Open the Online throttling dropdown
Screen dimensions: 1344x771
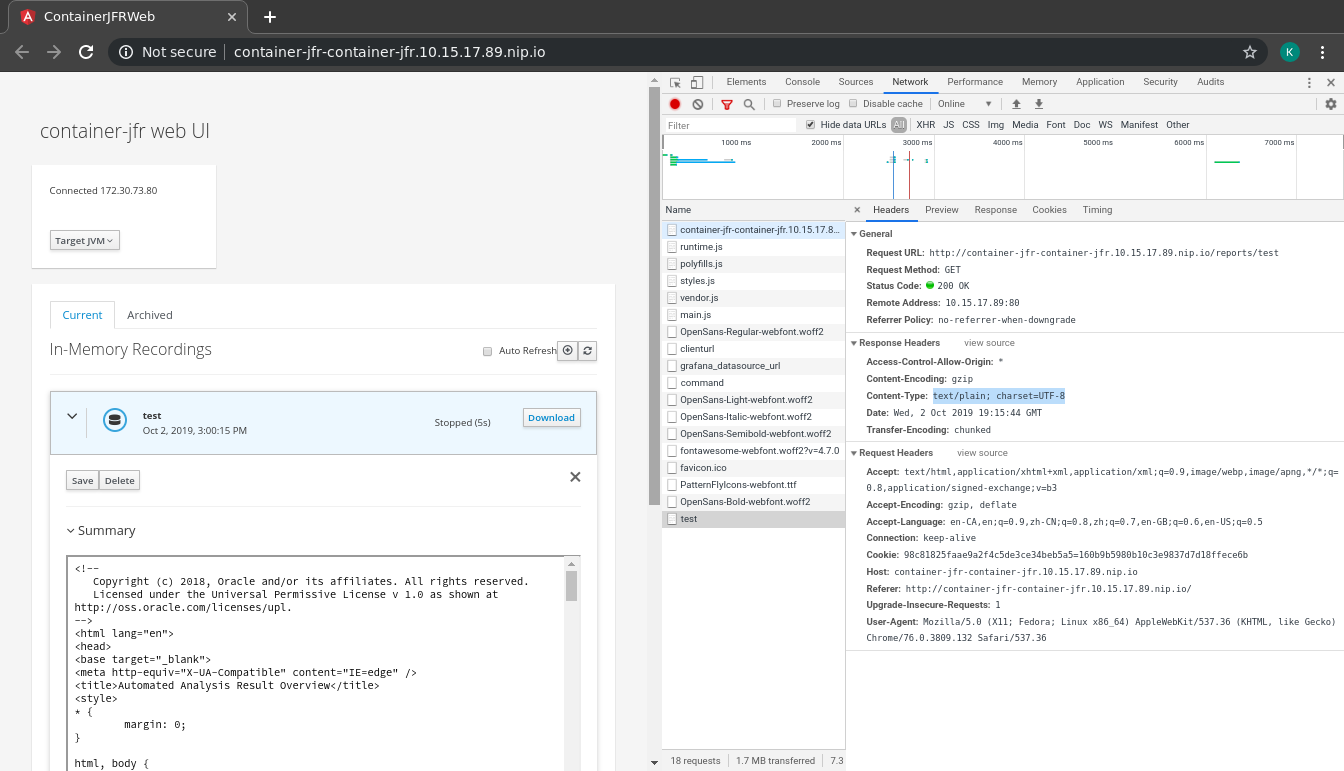(x=965, y=104)
